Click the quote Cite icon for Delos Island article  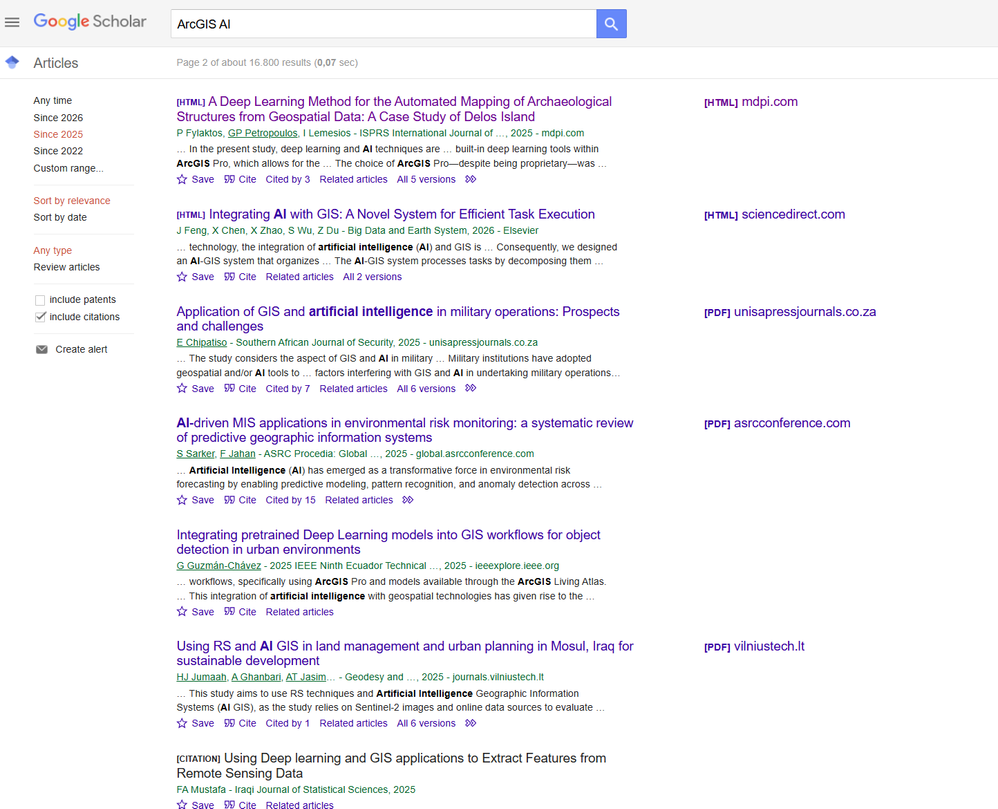(229, 179)
